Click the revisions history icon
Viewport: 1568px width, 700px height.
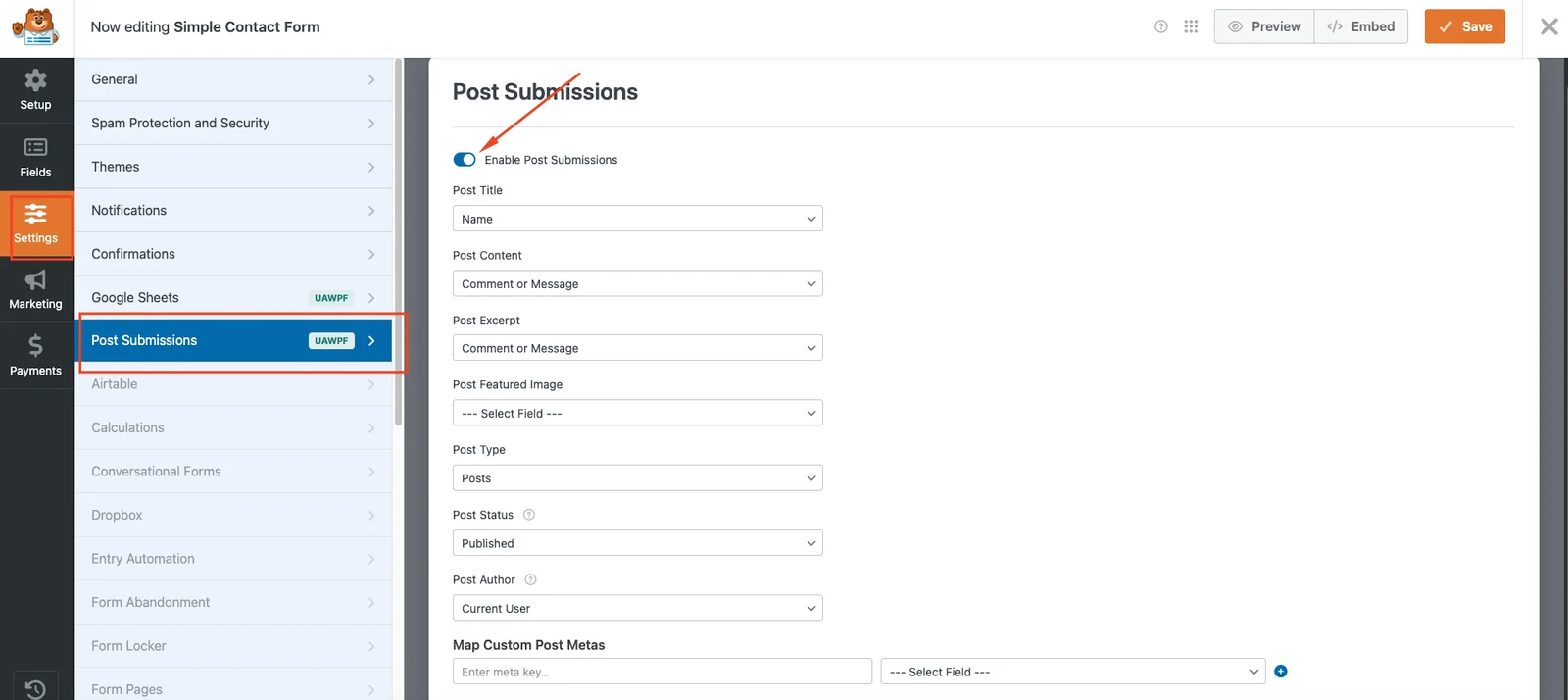tap(35, 688)
